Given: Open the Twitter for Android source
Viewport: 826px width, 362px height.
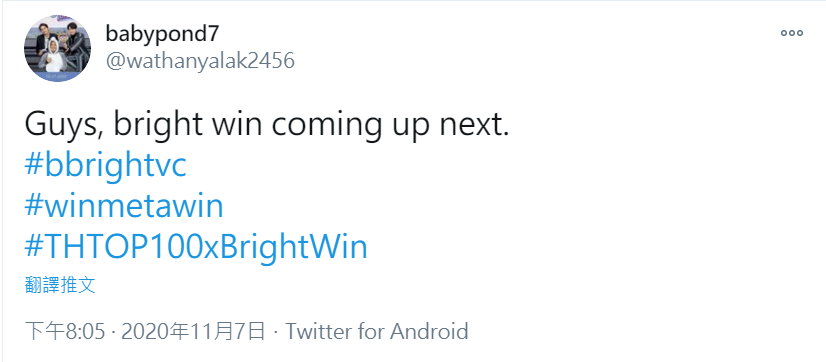Looking at the screenshot, I should [377, 332].
